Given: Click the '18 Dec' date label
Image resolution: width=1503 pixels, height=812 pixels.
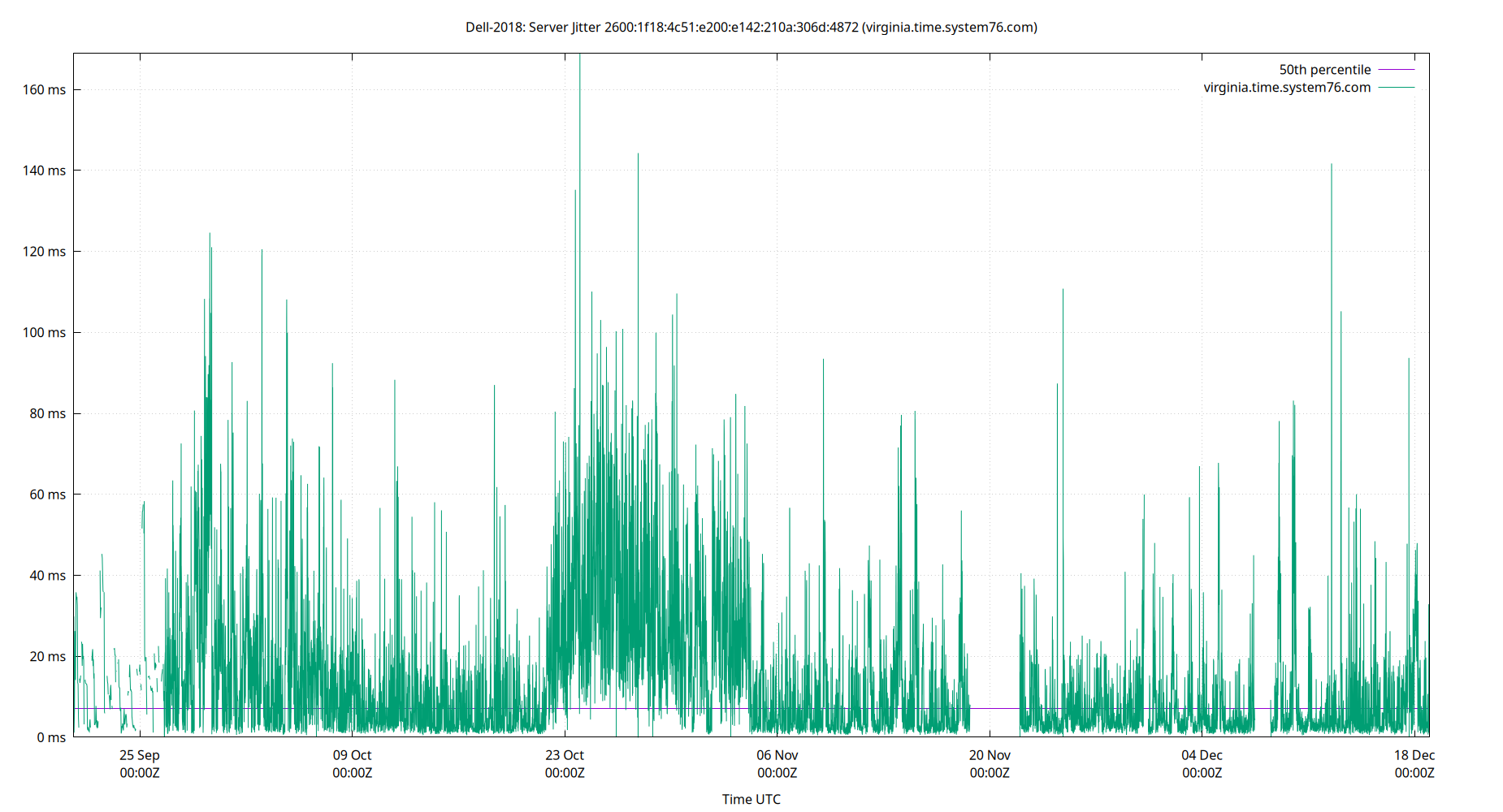Looking at the screenshot, I should [x=1415, y=755].
